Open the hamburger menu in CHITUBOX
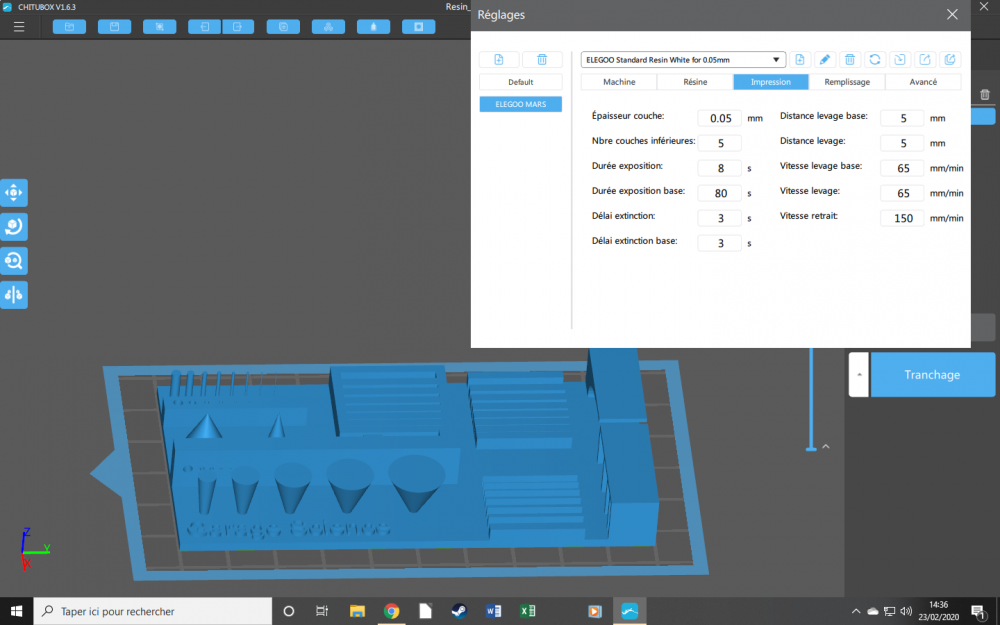1000x625 pixels. pos(19,27)
